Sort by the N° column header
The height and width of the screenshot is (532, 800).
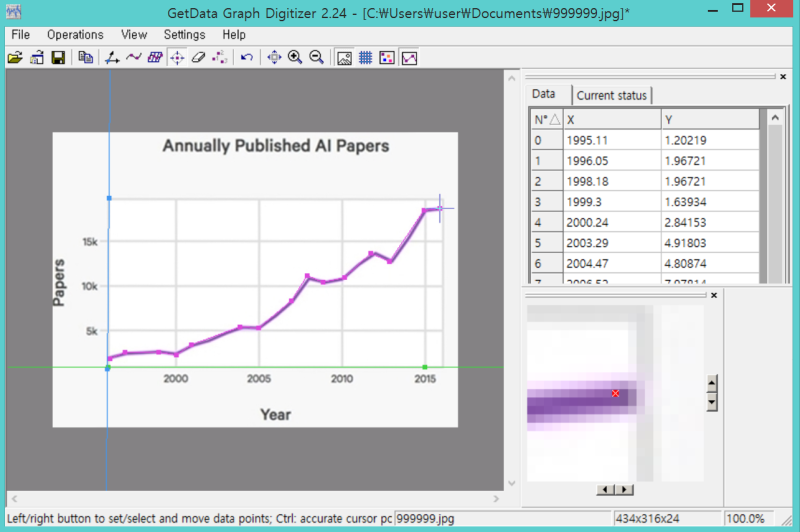point(547,120)
